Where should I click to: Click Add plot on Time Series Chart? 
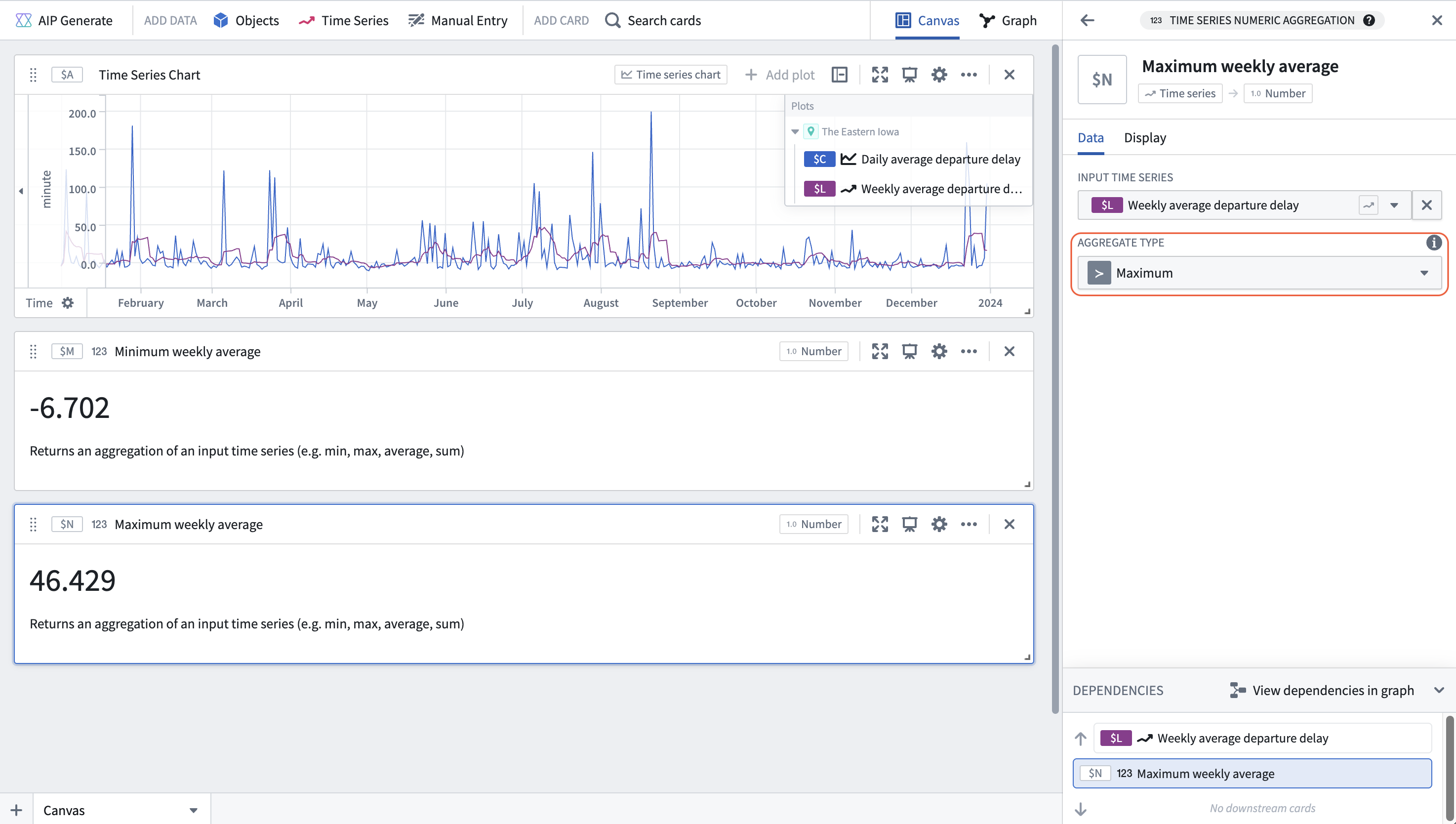[779, 75]
